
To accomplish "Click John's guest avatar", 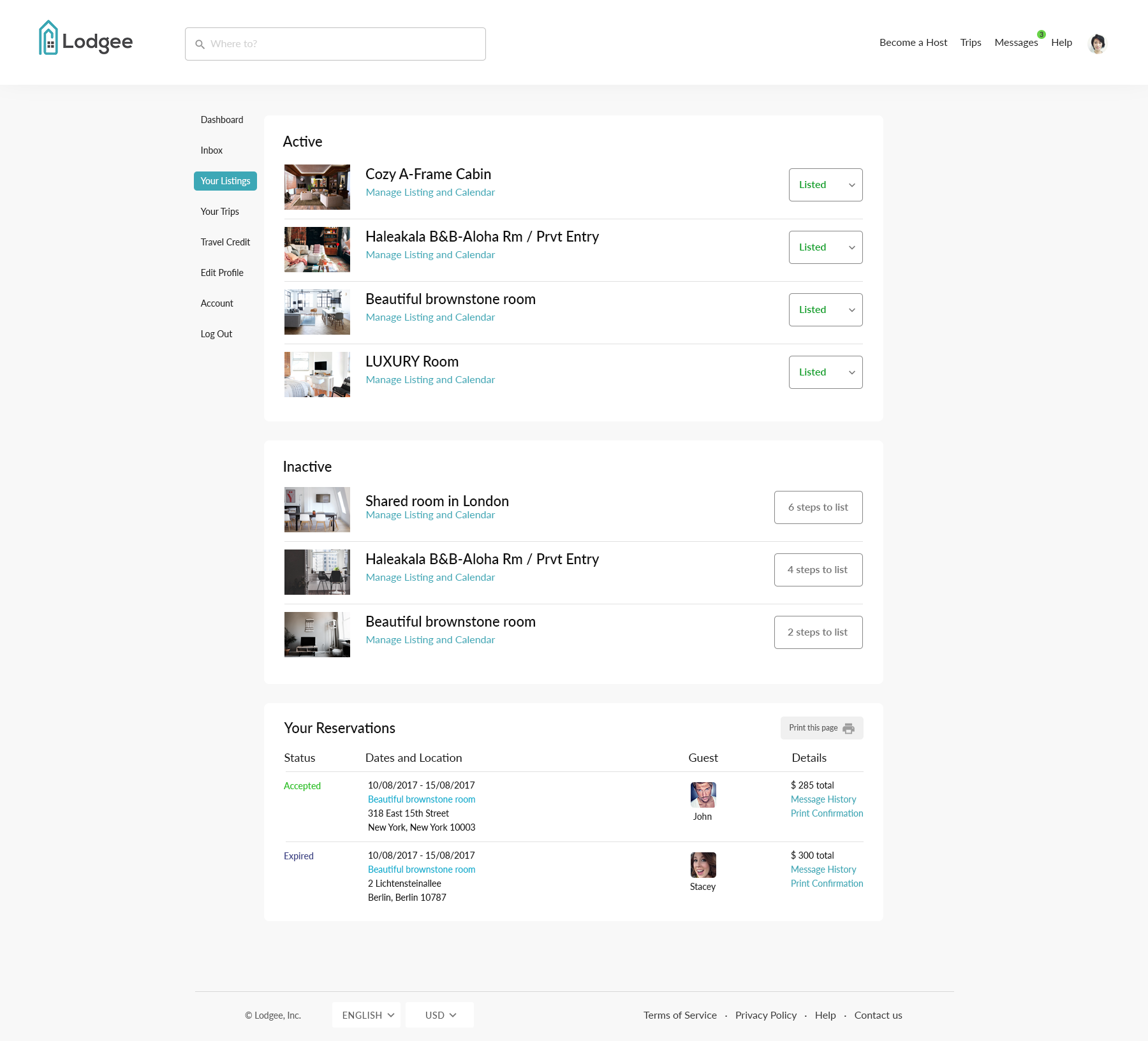I will pos(703,795).
